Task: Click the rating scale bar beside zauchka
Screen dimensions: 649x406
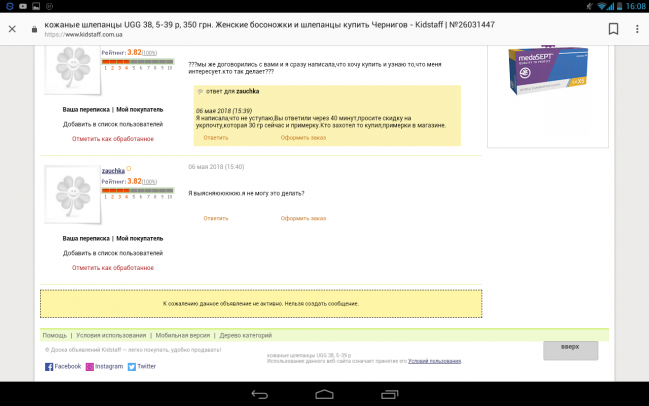Action: [x=138, y=191]
